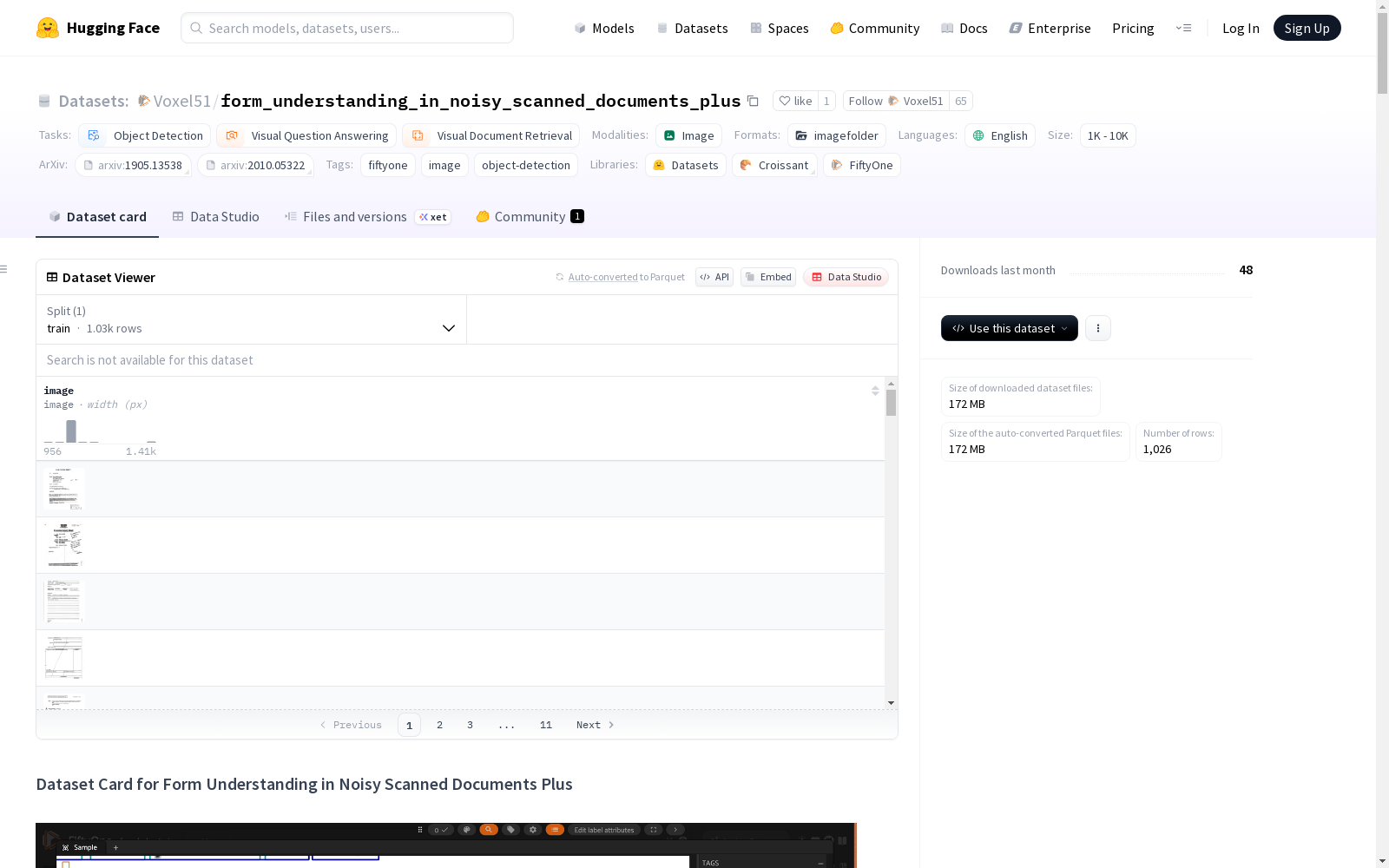Click the Auto-converted link

[x=602, y=277]
